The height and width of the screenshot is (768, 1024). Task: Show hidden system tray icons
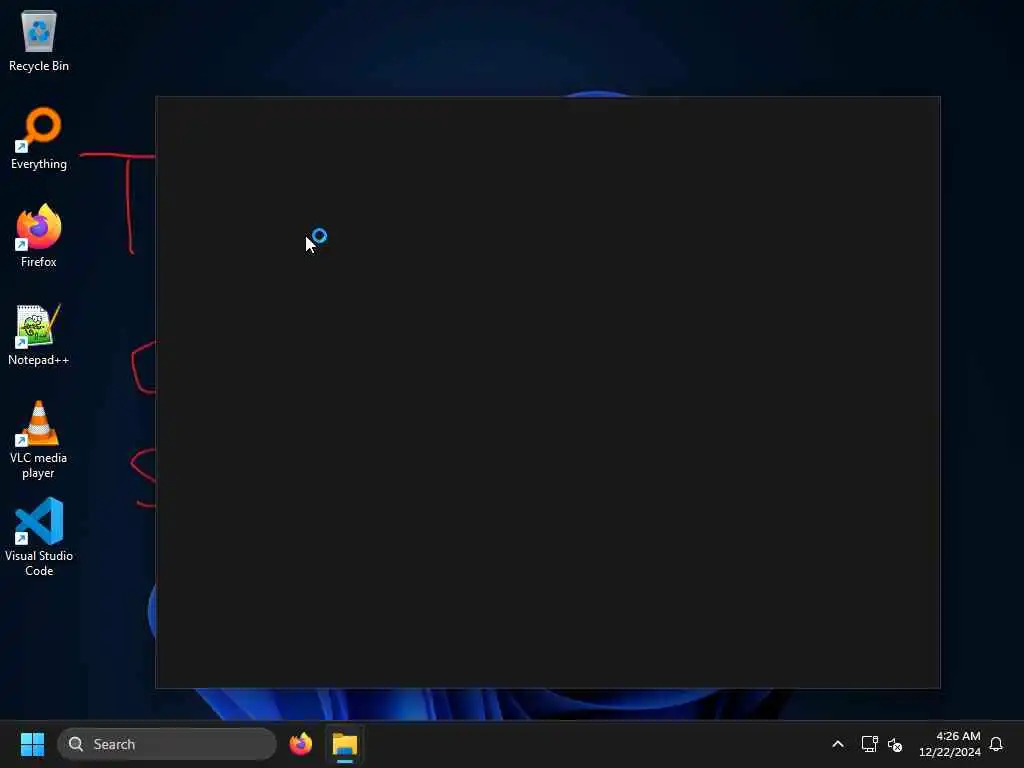(838, 744)
